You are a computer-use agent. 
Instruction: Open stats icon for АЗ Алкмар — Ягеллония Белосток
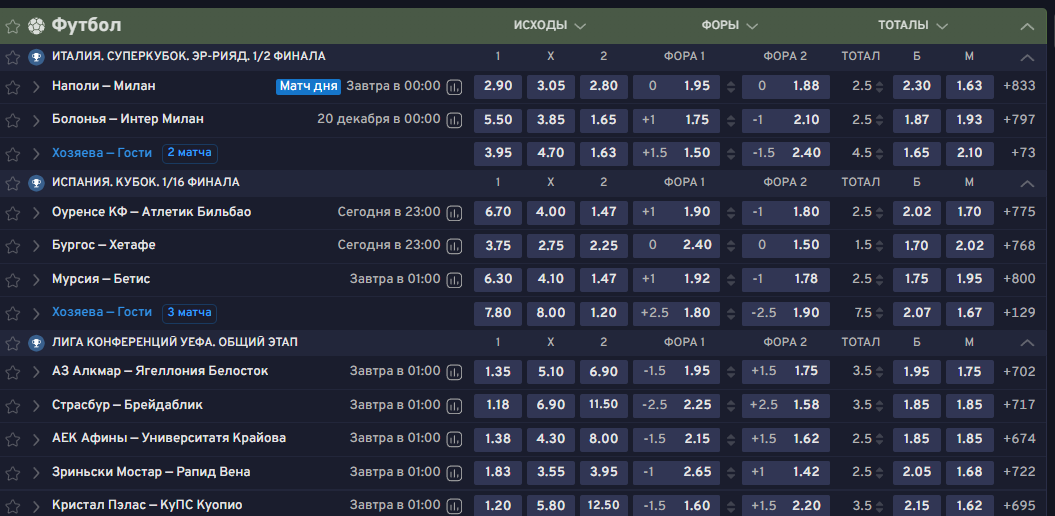pos(455,372)
